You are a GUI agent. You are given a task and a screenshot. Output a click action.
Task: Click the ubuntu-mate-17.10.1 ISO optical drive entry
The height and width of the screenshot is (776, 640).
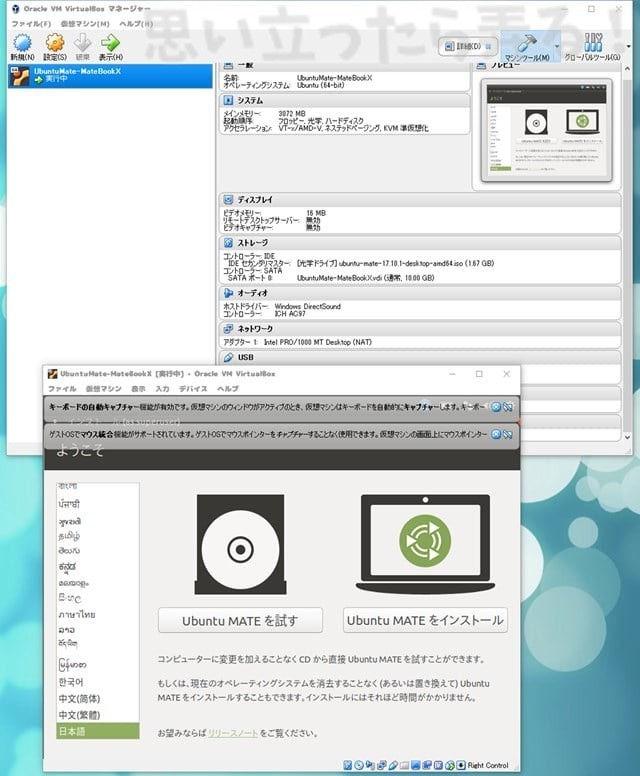pos(395,263)
